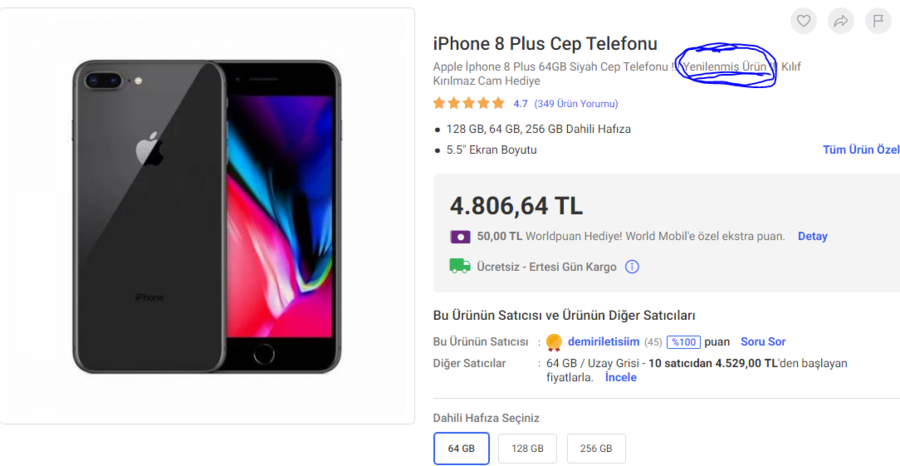Click the share arrow icon
The height and width of the screenshot is (466, 900).
click(841, 20)
